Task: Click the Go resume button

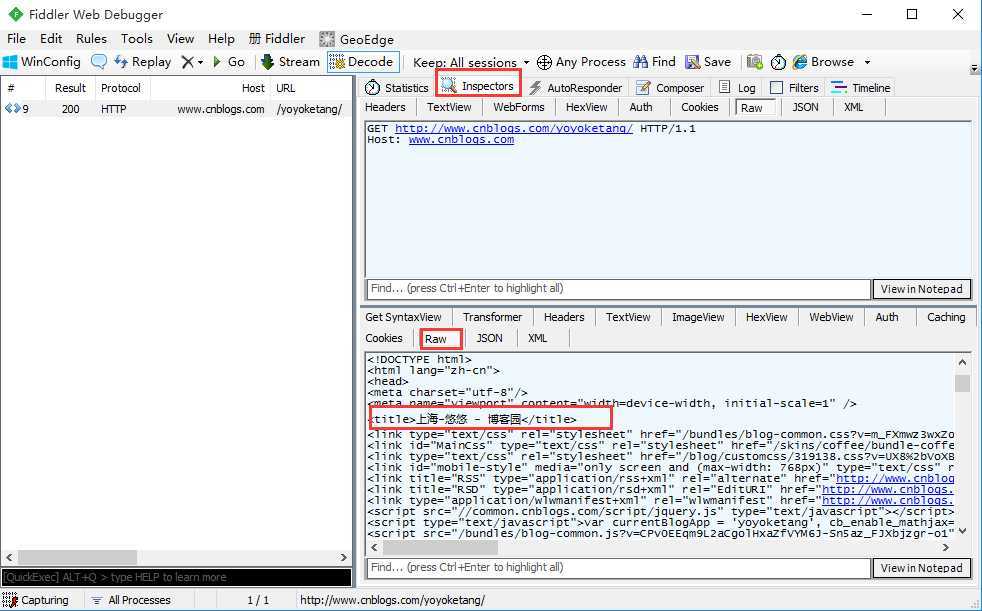Action: (229, 62)
